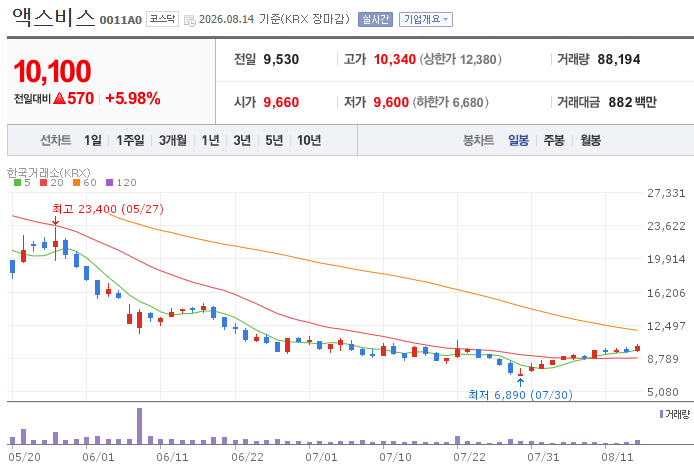The image size is (694, 469).
Task: Click the stock code 0011A0
Action: pyautogui.click(x=121, y=20)
